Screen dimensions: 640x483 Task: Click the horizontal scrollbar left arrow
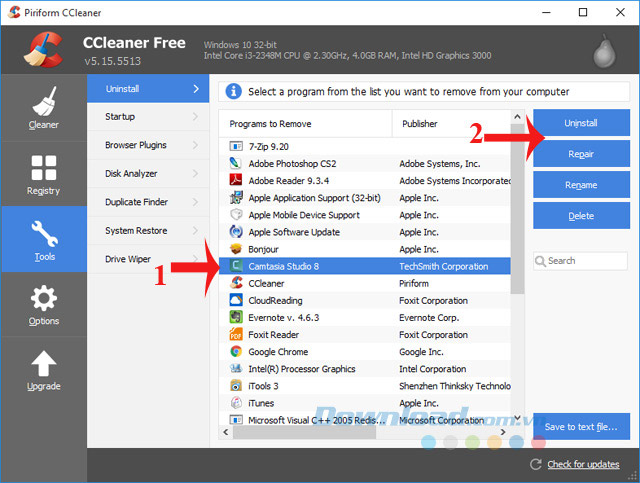(x=226, y=432)
